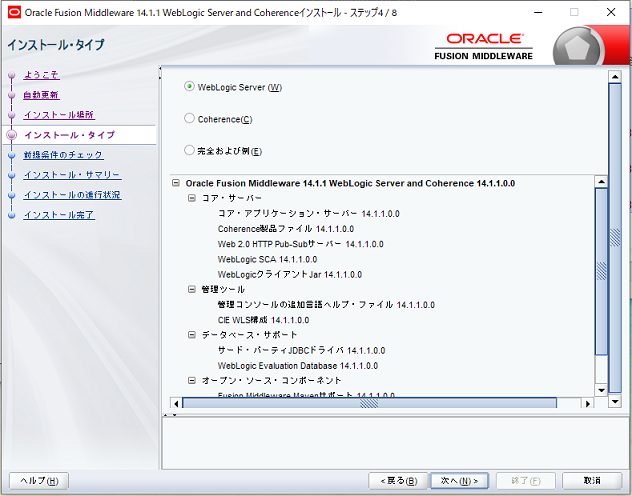The image size is (632, 496).
Task: Collapse the データベース・サポート node
Action: click(x=192, y=335)
